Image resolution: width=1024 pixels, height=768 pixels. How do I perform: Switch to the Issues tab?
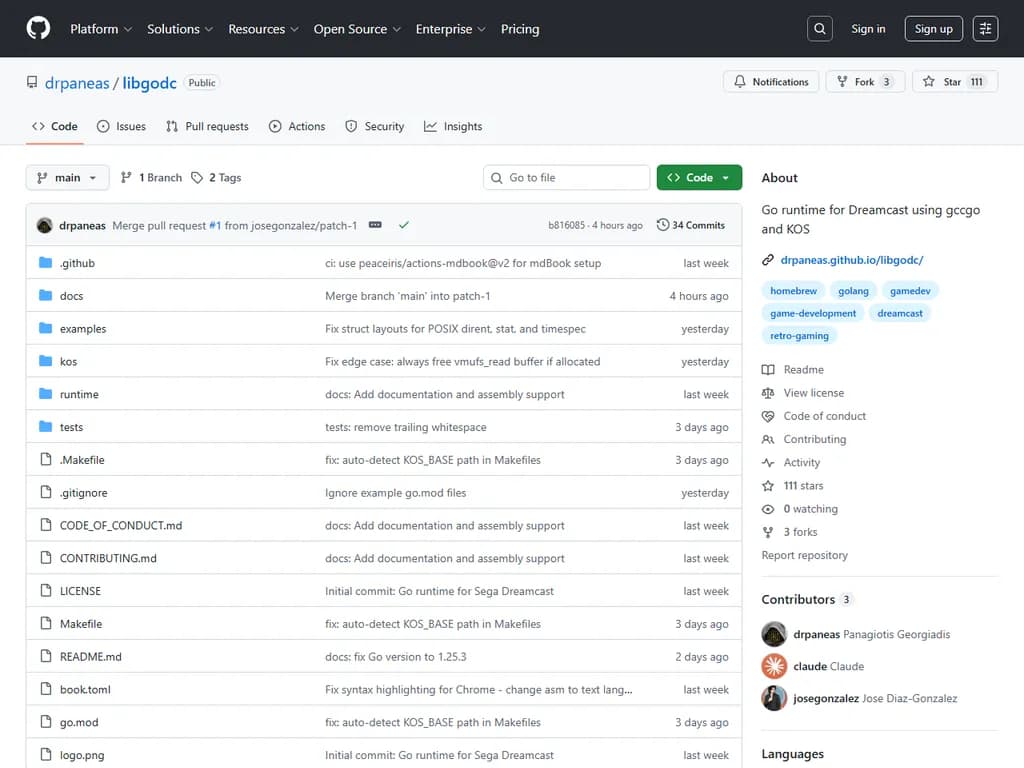pyautogui.click(x=121, y=127)
